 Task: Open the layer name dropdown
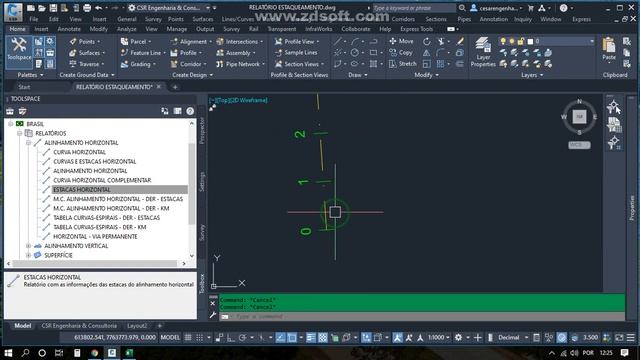592,41
